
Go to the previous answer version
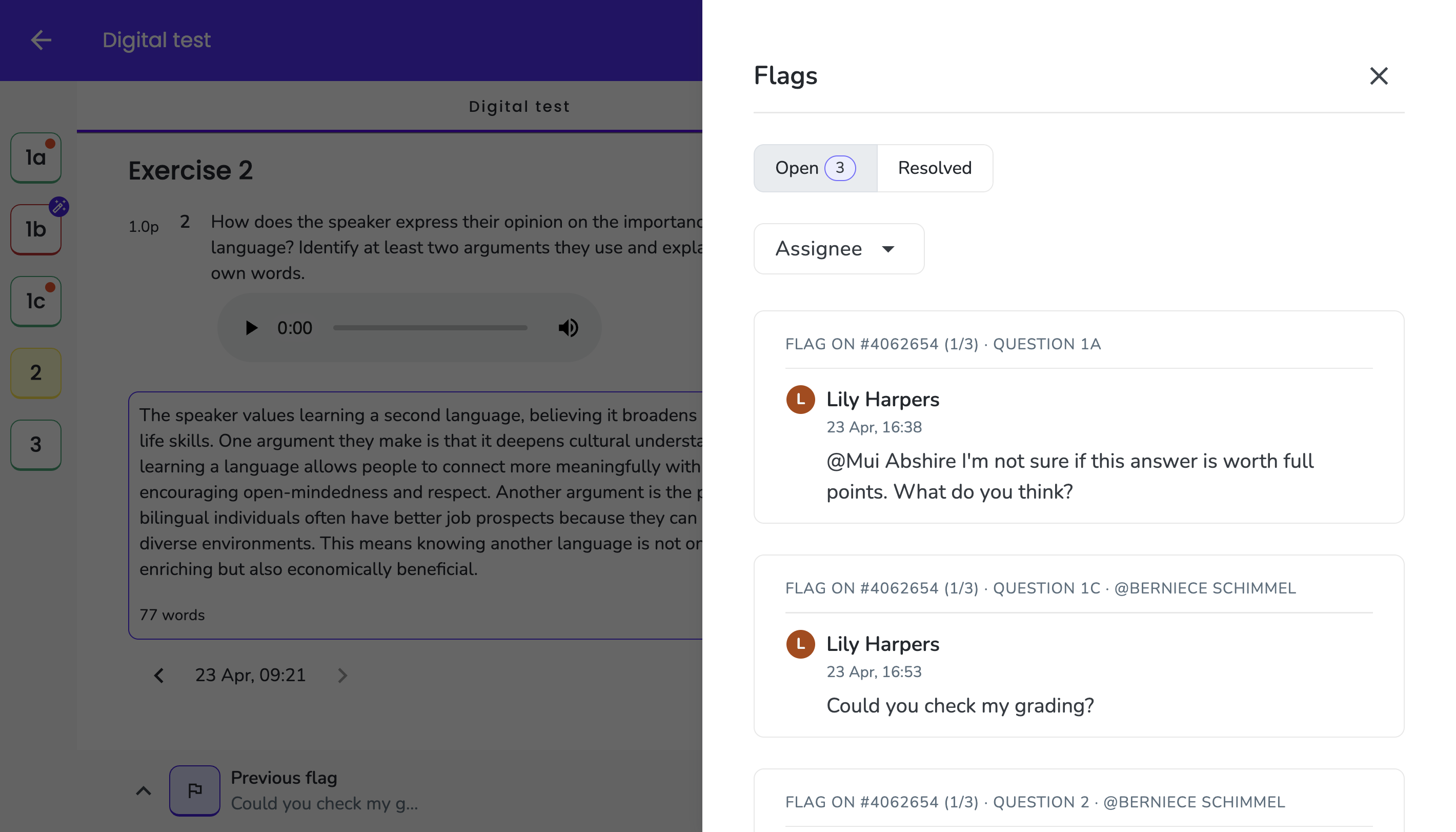159,676
